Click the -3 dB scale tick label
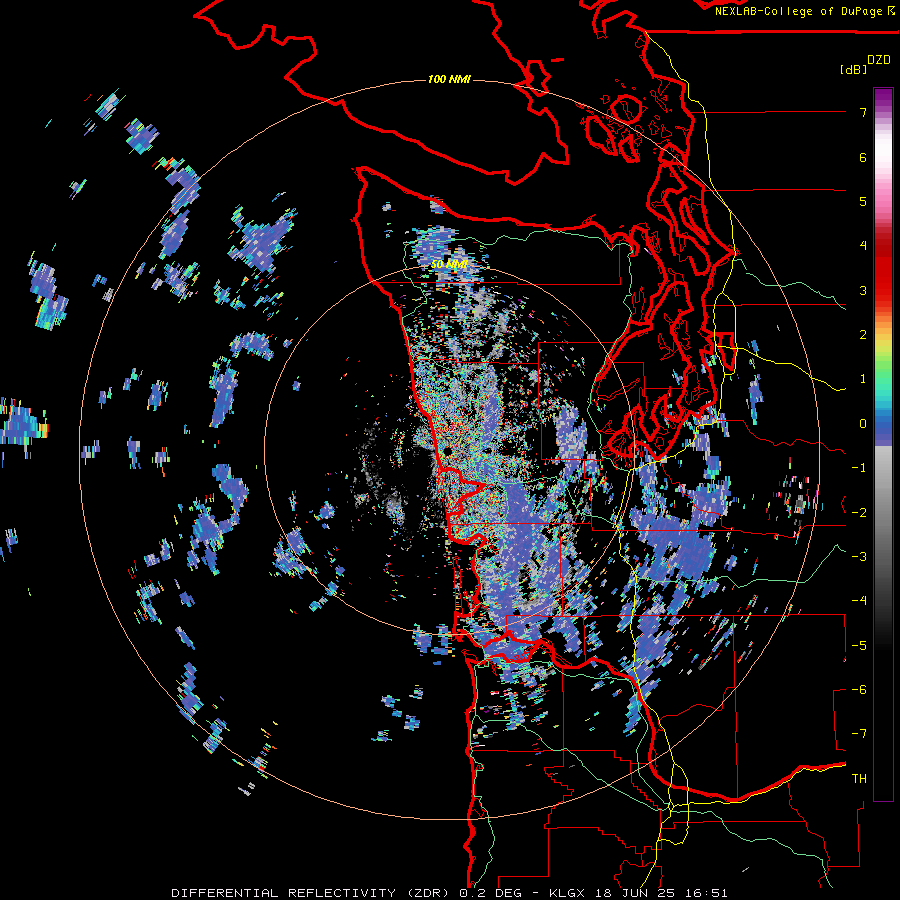Viewport: 900px width, 900px height. click(x=859, y=556)
